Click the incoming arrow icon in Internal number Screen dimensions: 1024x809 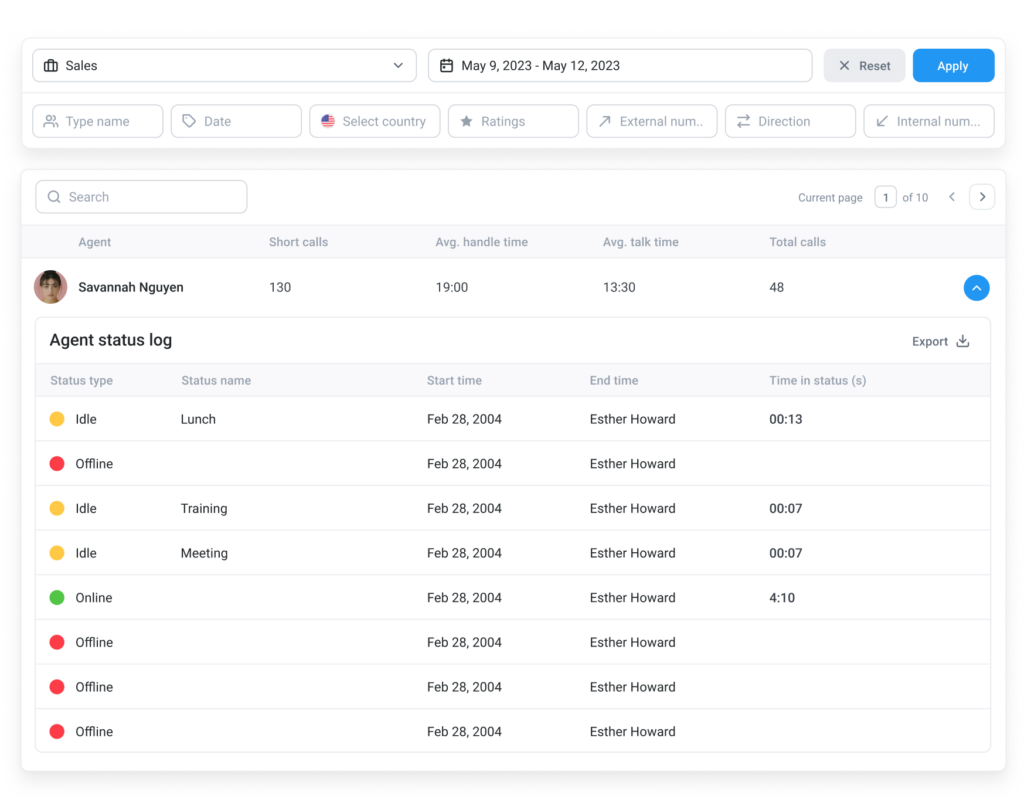(x=882, y=121)
